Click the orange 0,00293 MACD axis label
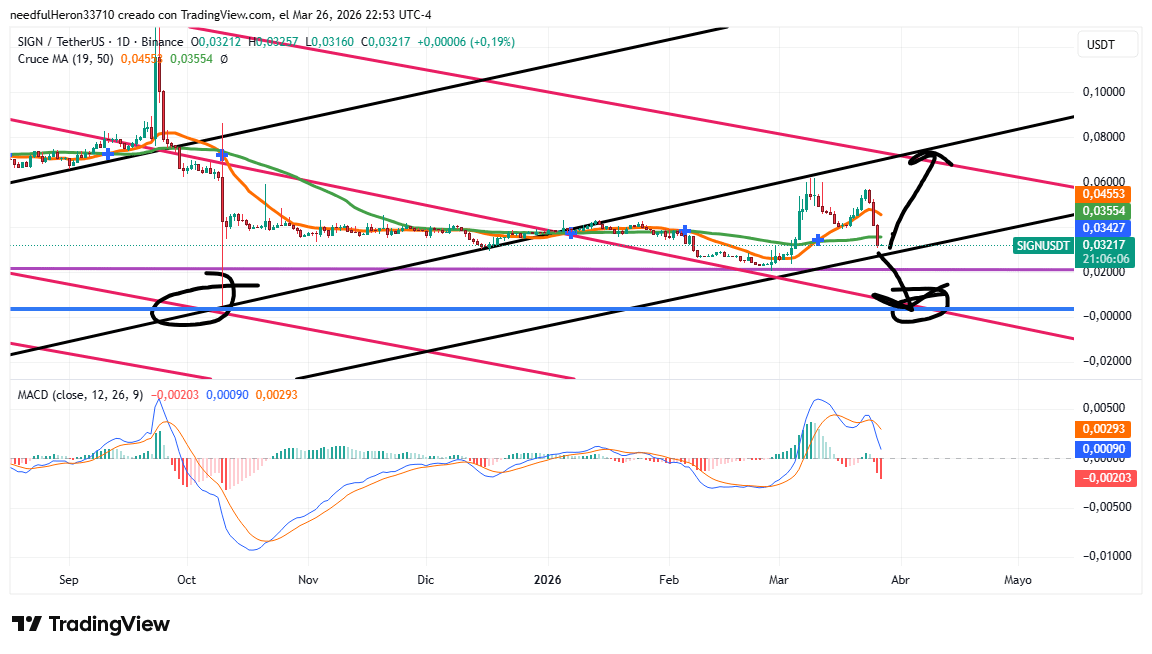Screen dimensions: 1152x654 click(x=1104, y=429)
